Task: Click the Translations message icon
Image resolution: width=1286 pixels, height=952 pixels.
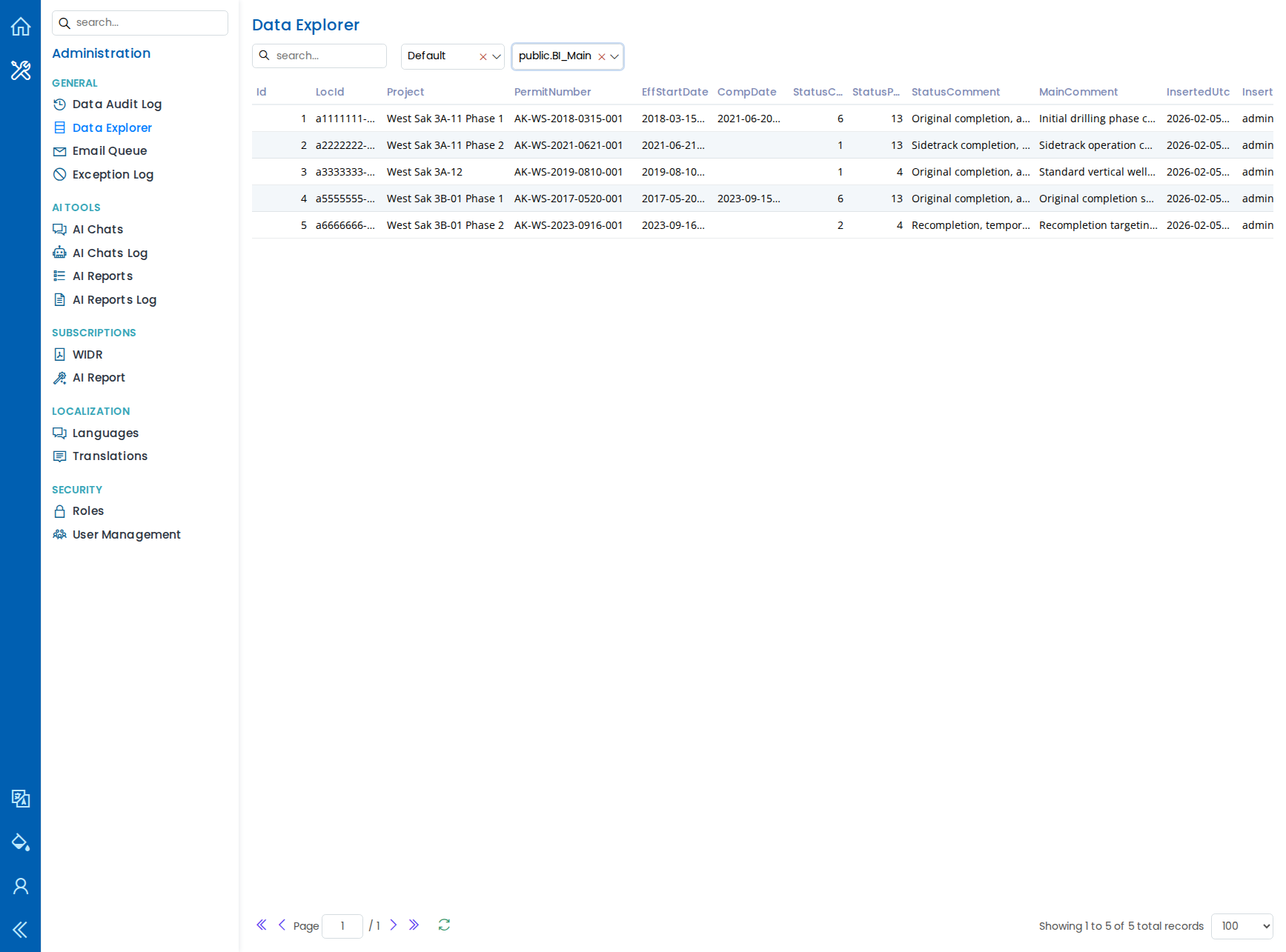Action: (x=60, y=456)
